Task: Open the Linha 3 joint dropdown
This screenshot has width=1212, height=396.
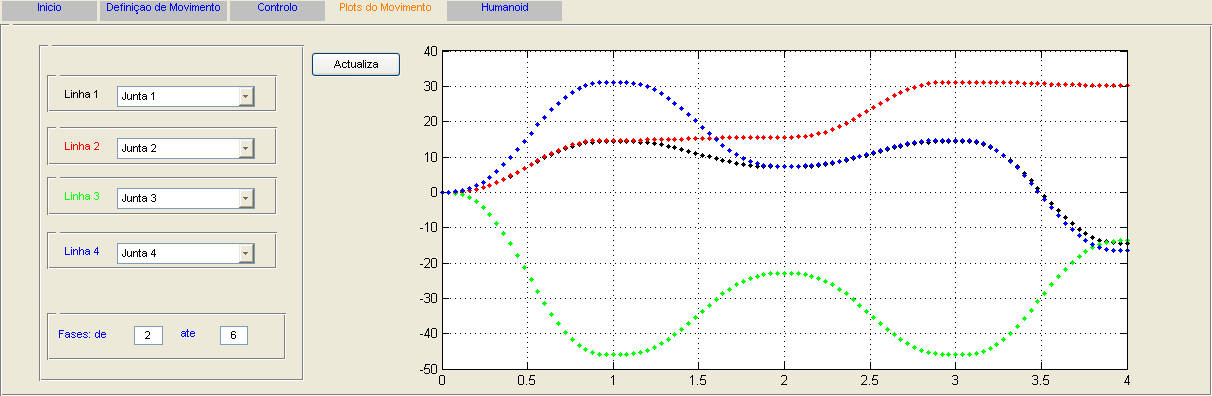Action: (186, 198)
